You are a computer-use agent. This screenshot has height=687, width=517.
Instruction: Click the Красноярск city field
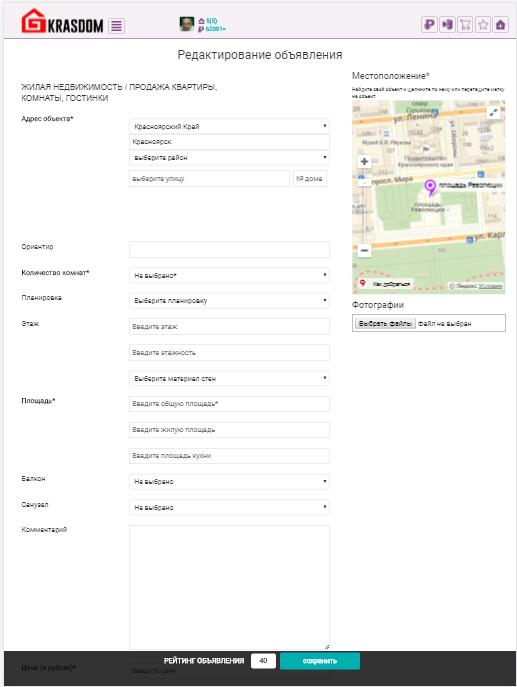click(229, 142)
